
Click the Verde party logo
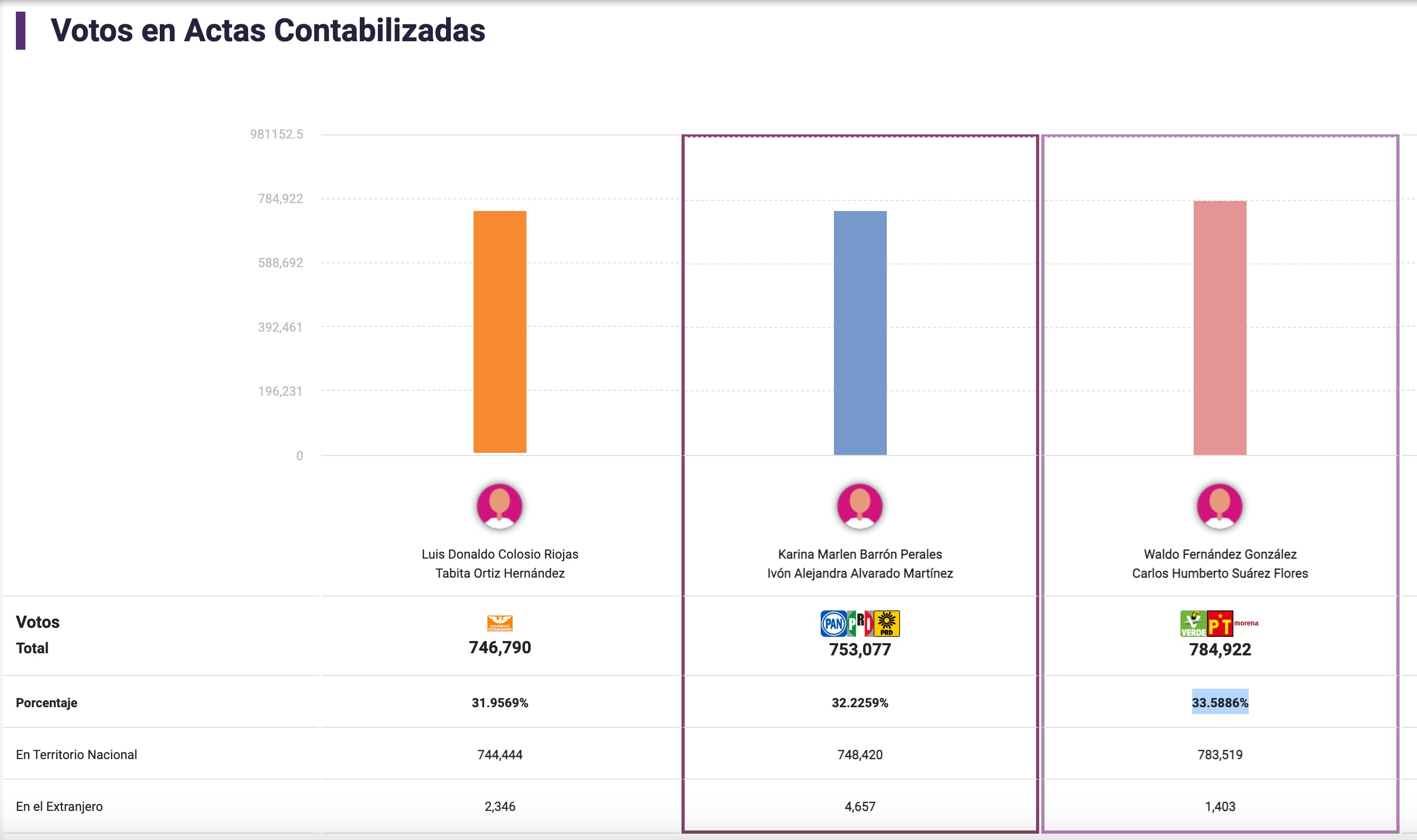(1193, 624)
